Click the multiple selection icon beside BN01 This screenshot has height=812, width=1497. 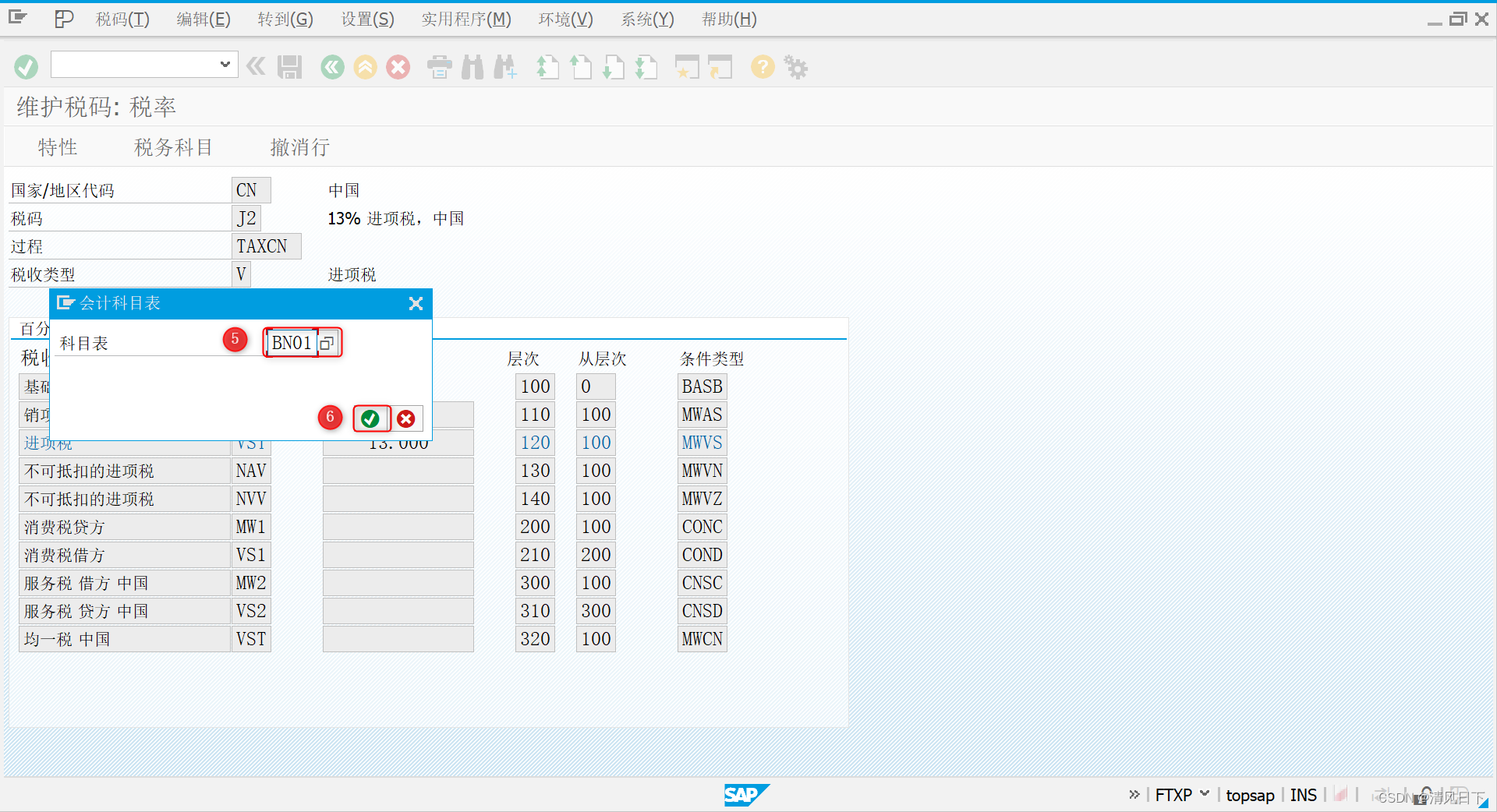[327, 342]
